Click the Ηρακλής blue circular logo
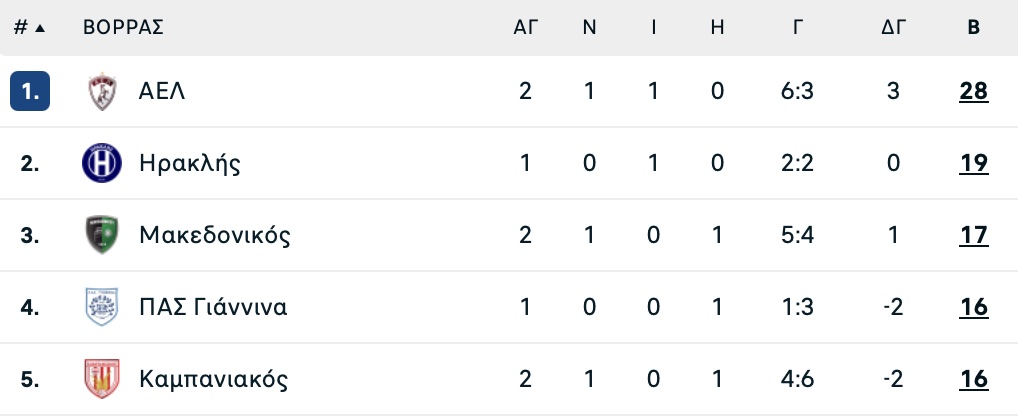Screen dimensions: 1018x420 (102, 163)
